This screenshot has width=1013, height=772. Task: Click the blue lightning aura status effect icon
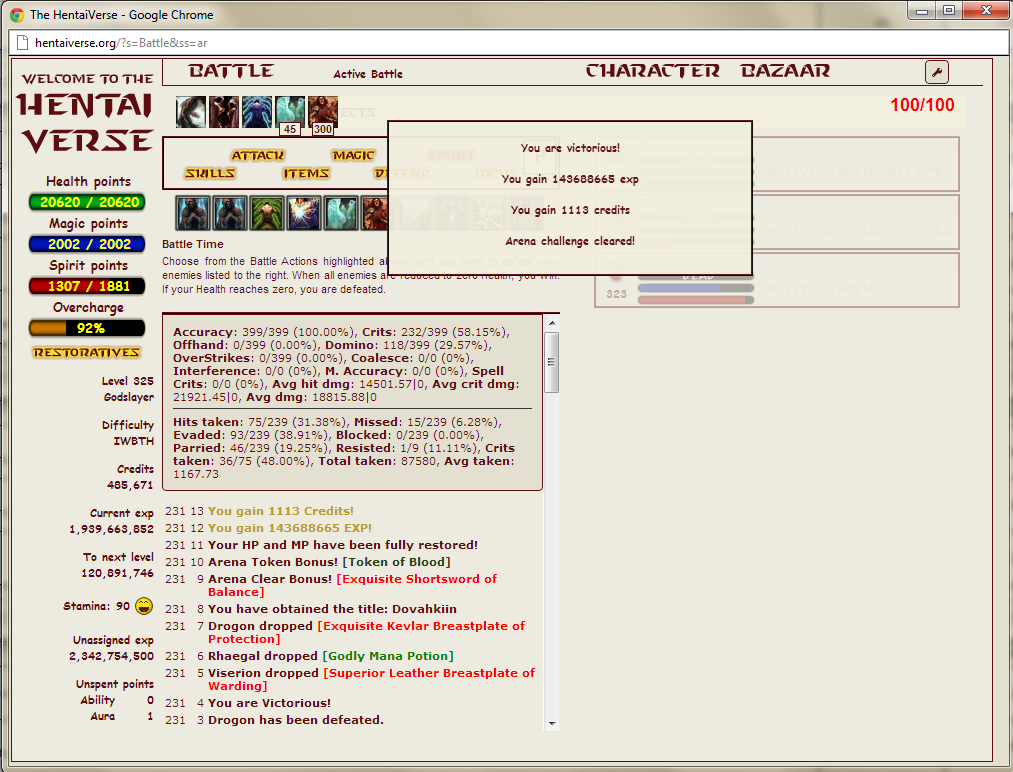256,112
